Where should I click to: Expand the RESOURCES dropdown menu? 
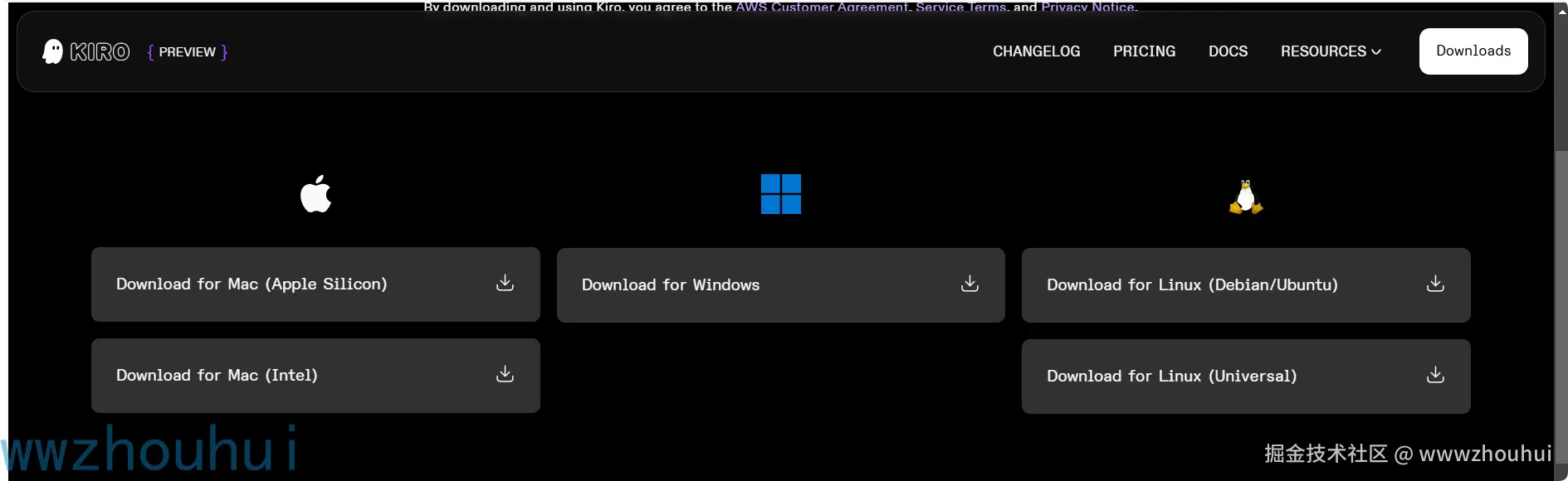(1331, 51)
